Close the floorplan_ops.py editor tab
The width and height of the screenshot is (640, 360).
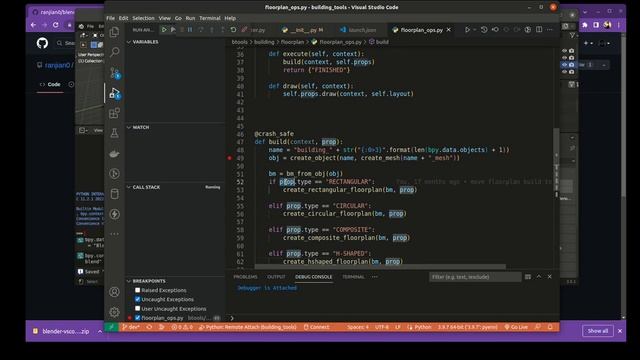click(449, 30)
